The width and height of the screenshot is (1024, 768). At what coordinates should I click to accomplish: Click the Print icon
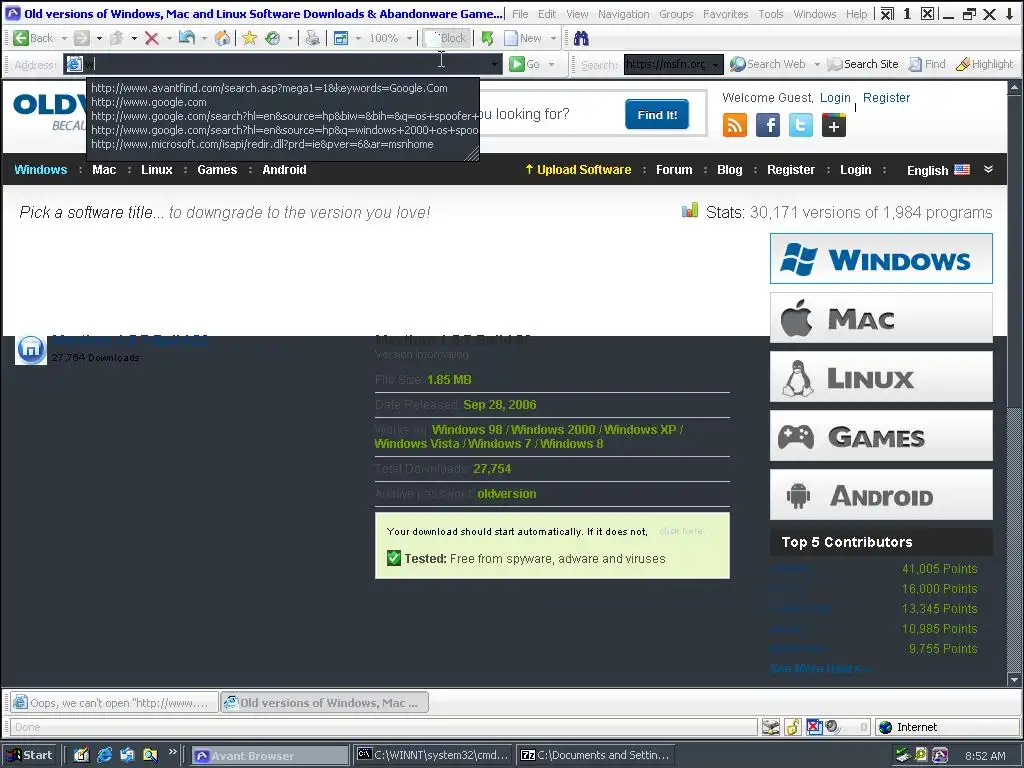tap(313, 38)
